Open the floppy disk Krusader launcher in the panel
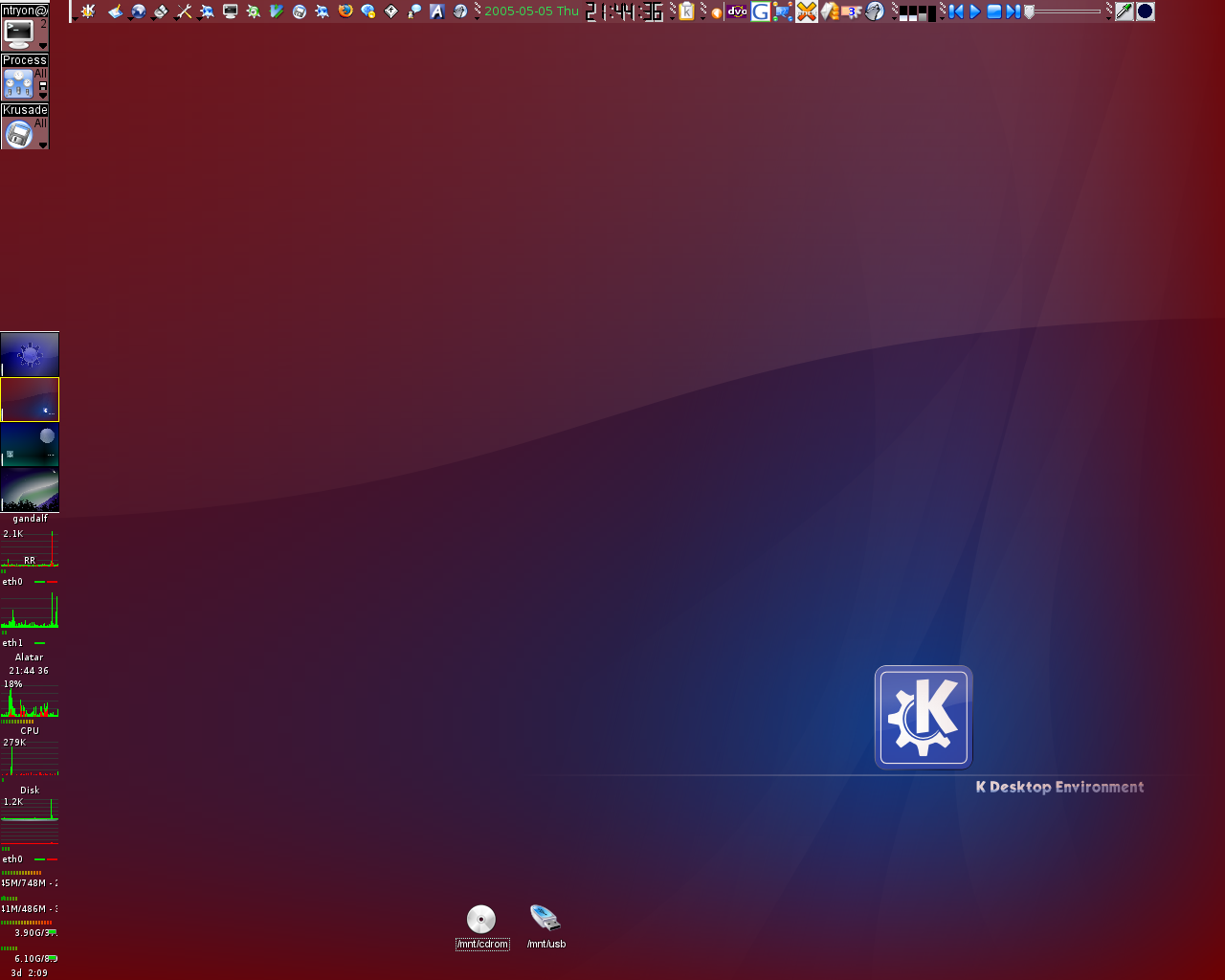This screenshot has width=1225, height=980. pyautogui.click(x=299, y=11)
